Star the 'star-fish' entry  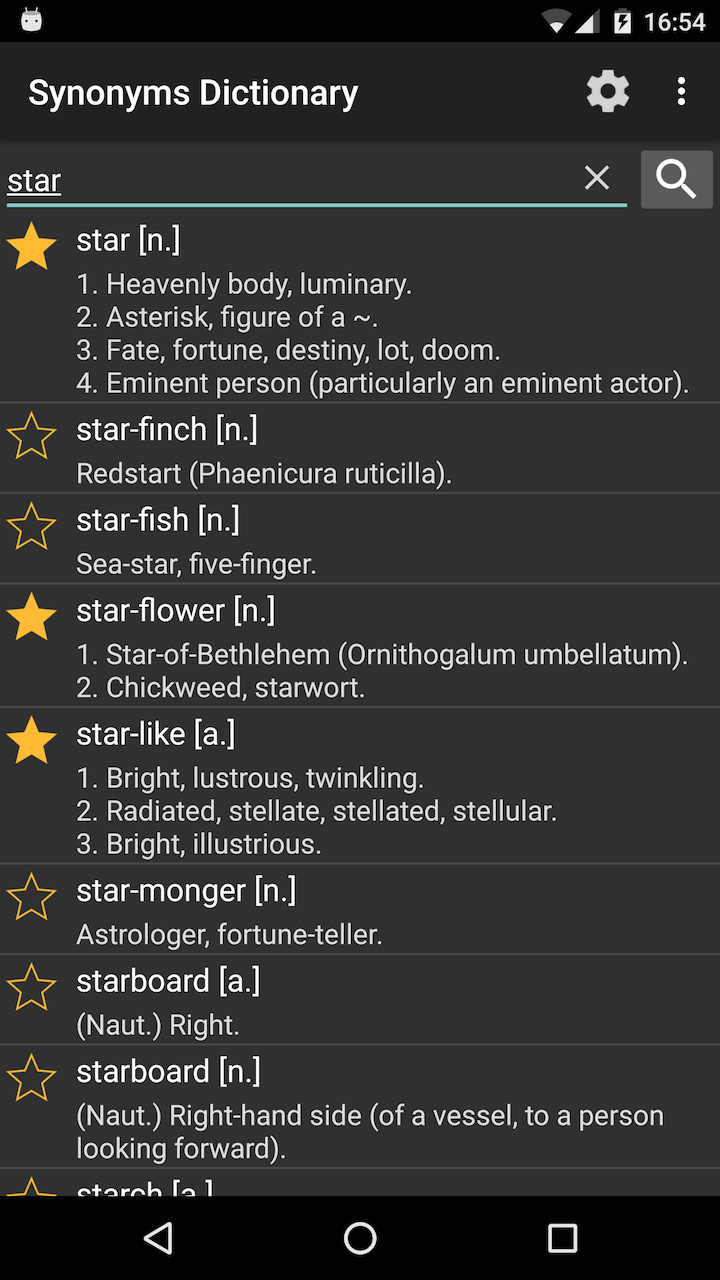click(32, 526)
